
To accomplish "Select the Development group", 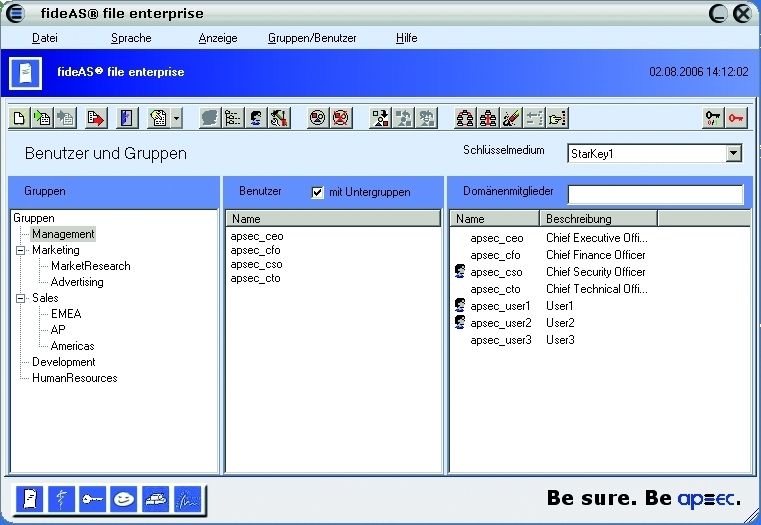I will (64, 362).
